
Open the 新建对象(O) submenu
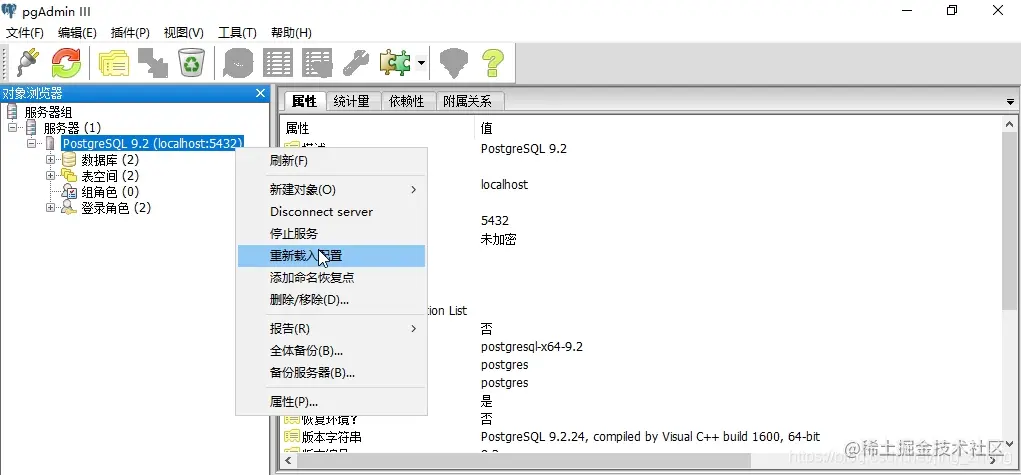[331, 190]
